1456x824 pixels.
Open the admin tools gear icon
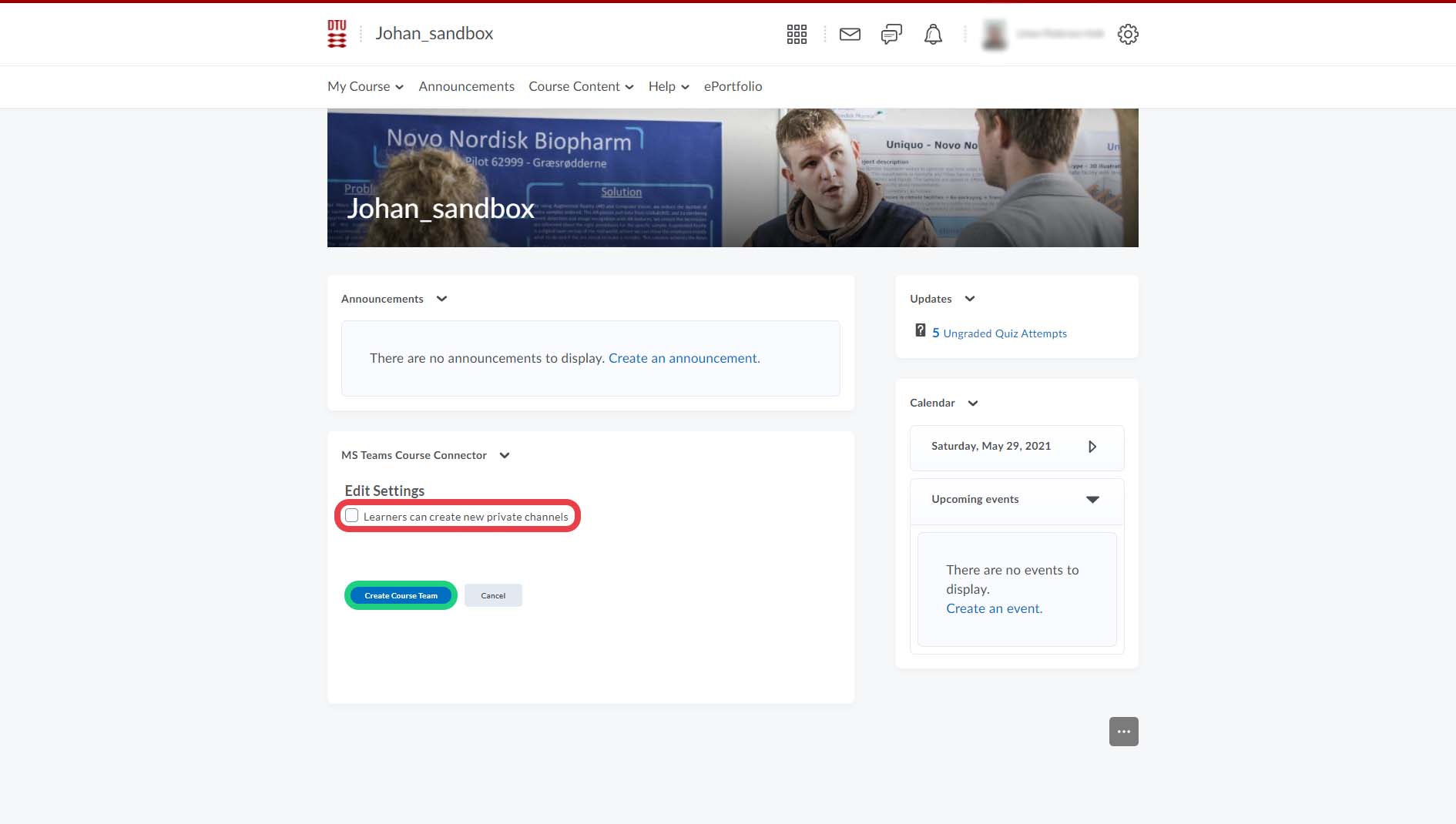(1128, 34)
